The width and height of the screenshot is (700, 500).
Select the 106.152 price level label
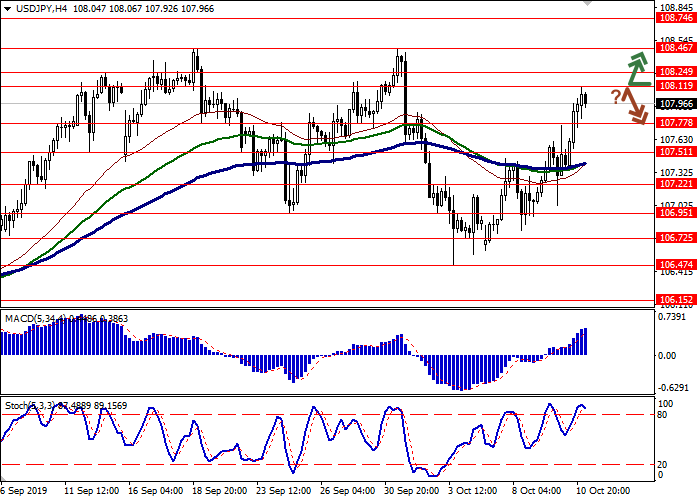676,299
